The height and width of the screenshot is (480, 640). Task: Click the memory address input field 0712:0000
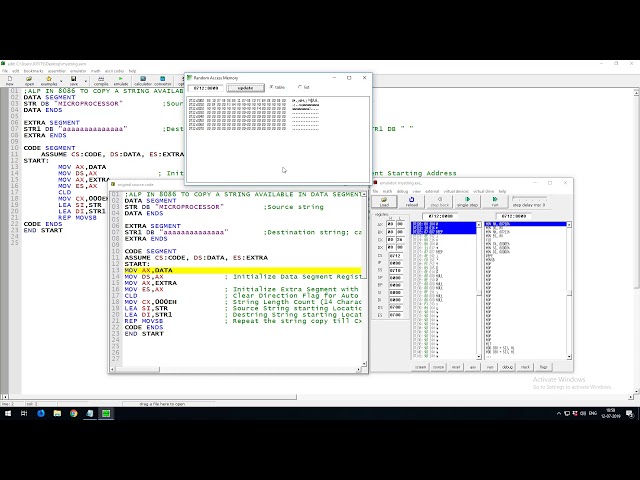(x=206, y=88)
